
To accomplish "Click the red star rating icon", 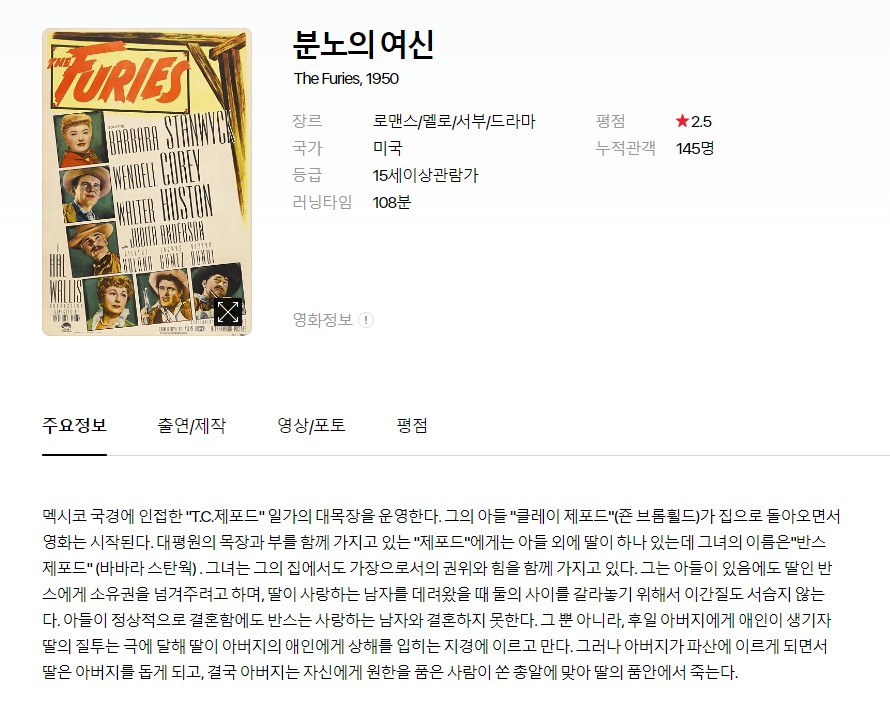I will pyautogui.click(x=682, y=120).
